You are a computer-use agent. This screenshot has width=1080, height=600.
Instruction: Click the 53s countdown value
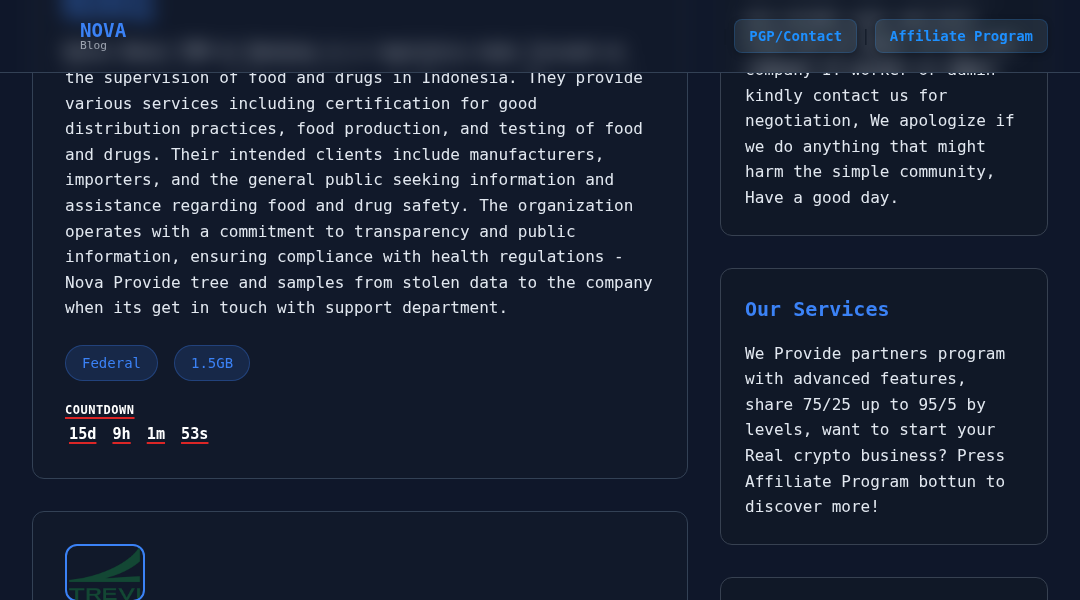pos(194,434)
